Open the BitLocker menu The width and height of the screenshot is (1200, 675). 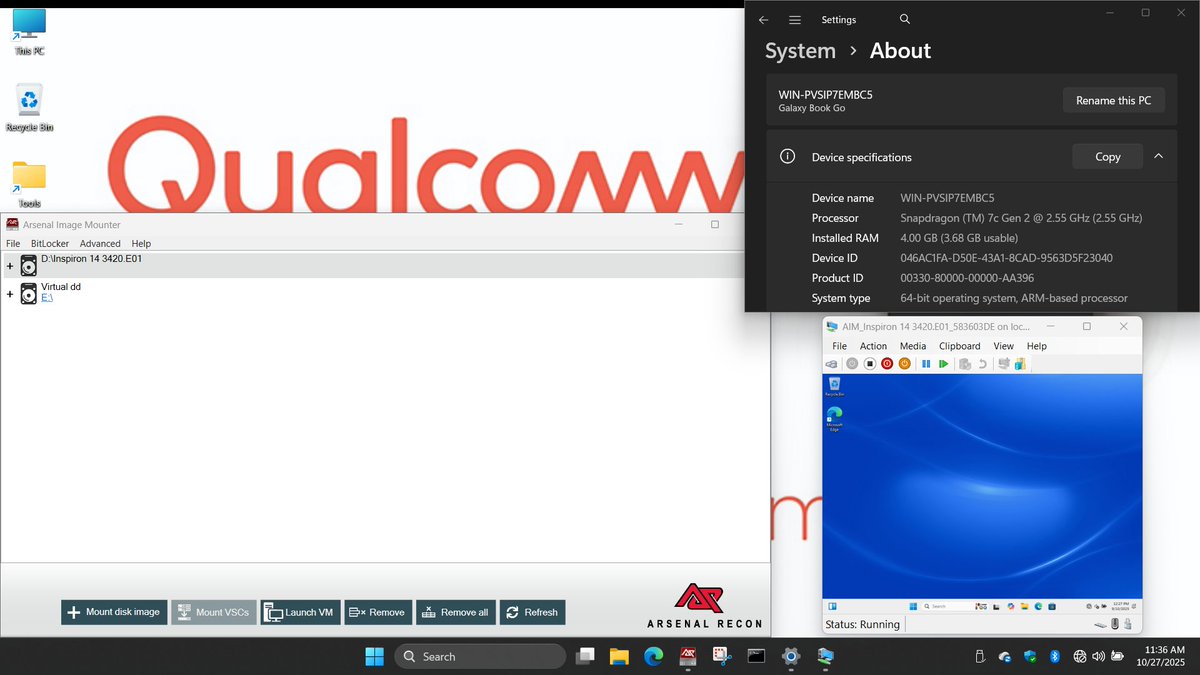48,243
